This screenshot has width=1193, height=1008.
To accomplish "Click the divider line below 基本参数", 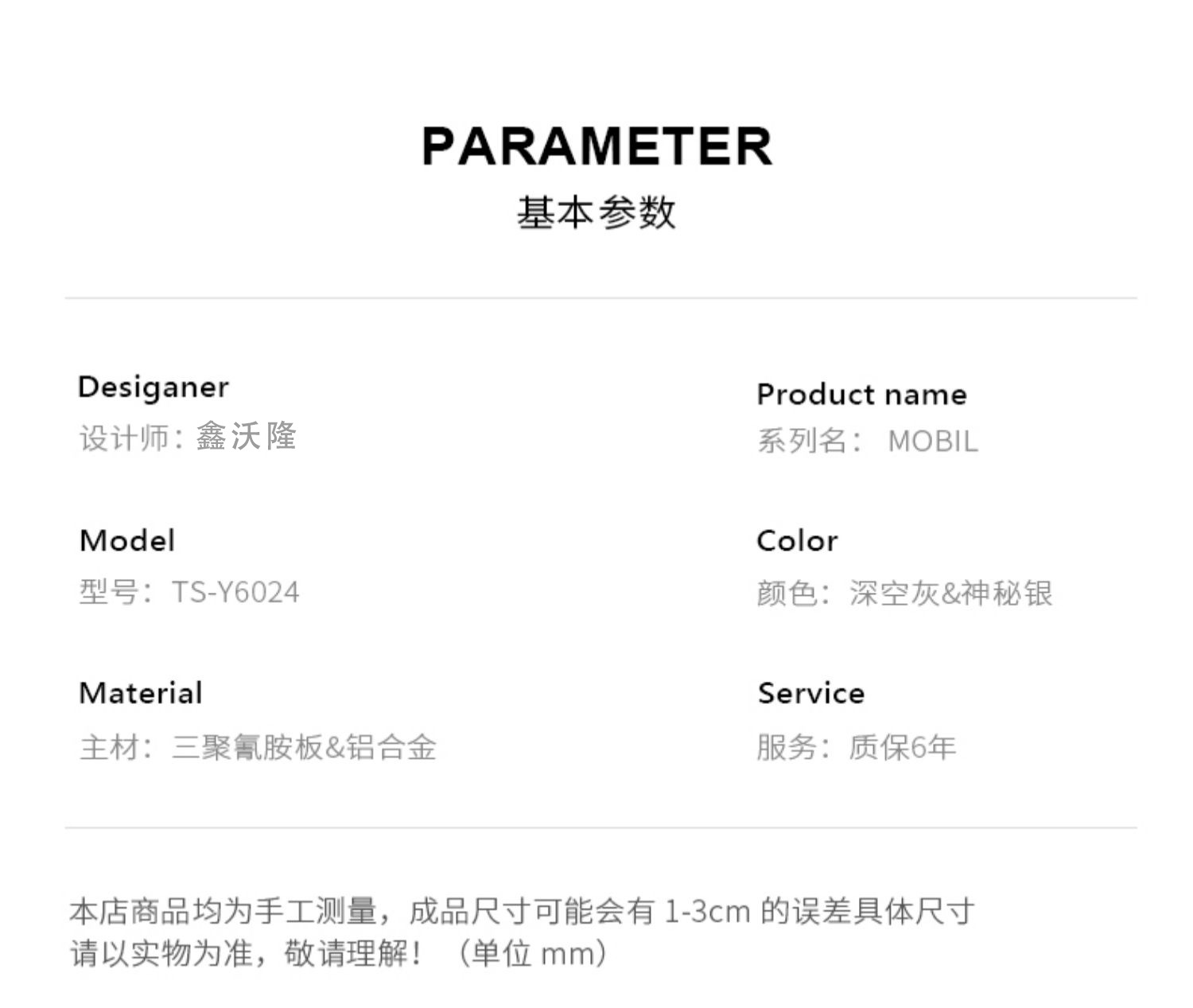I will tap(600, 298).
